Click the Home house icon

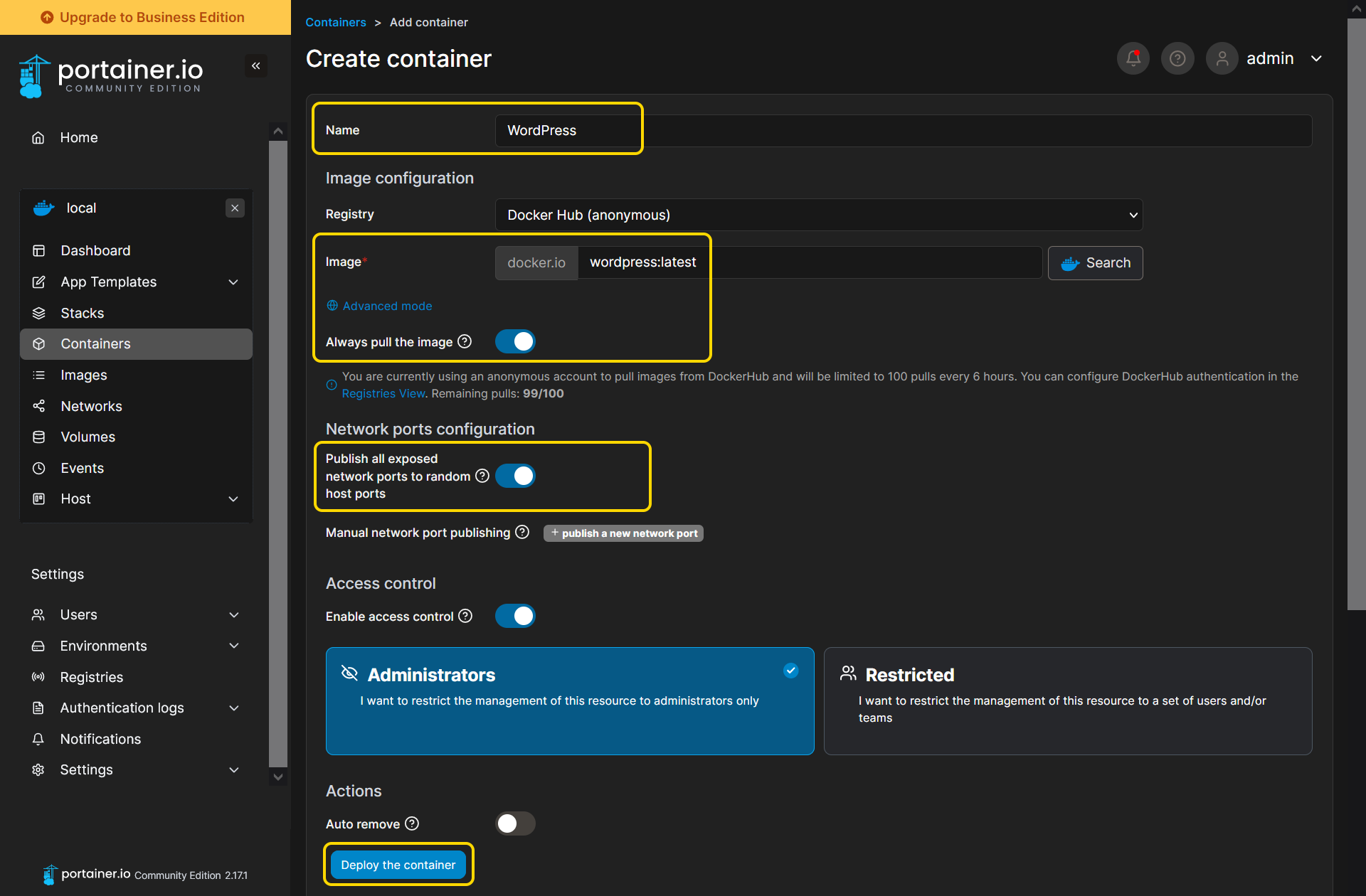pos(38,138)
